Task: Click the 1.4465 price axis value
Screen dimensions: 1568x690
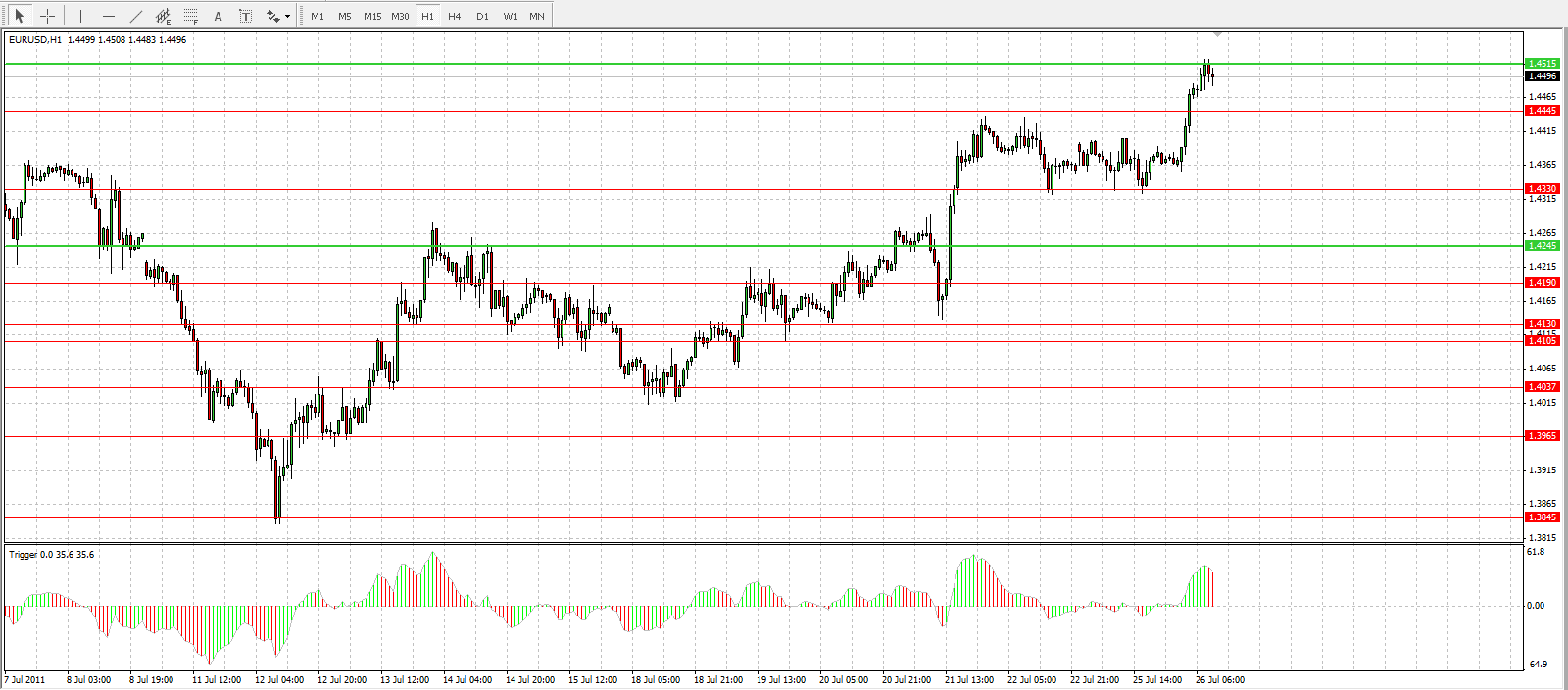Action: tap(1543, 97)
